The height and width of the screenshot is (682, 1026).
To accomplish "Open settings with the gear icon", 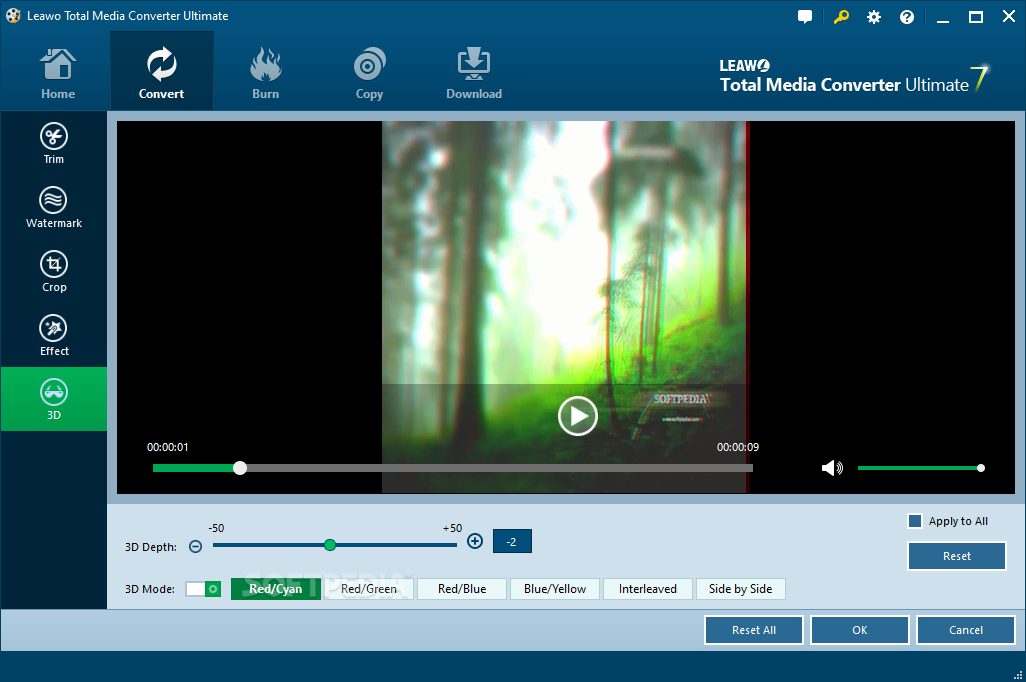I will (x=874, y=17).
